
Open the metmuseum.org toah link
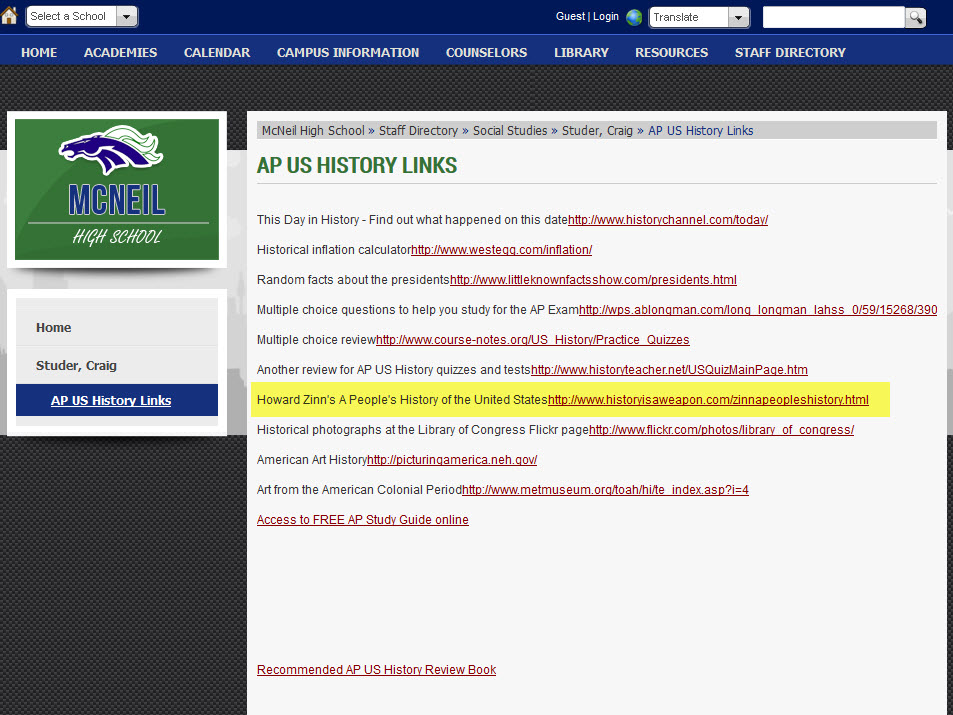pos(605,489)
